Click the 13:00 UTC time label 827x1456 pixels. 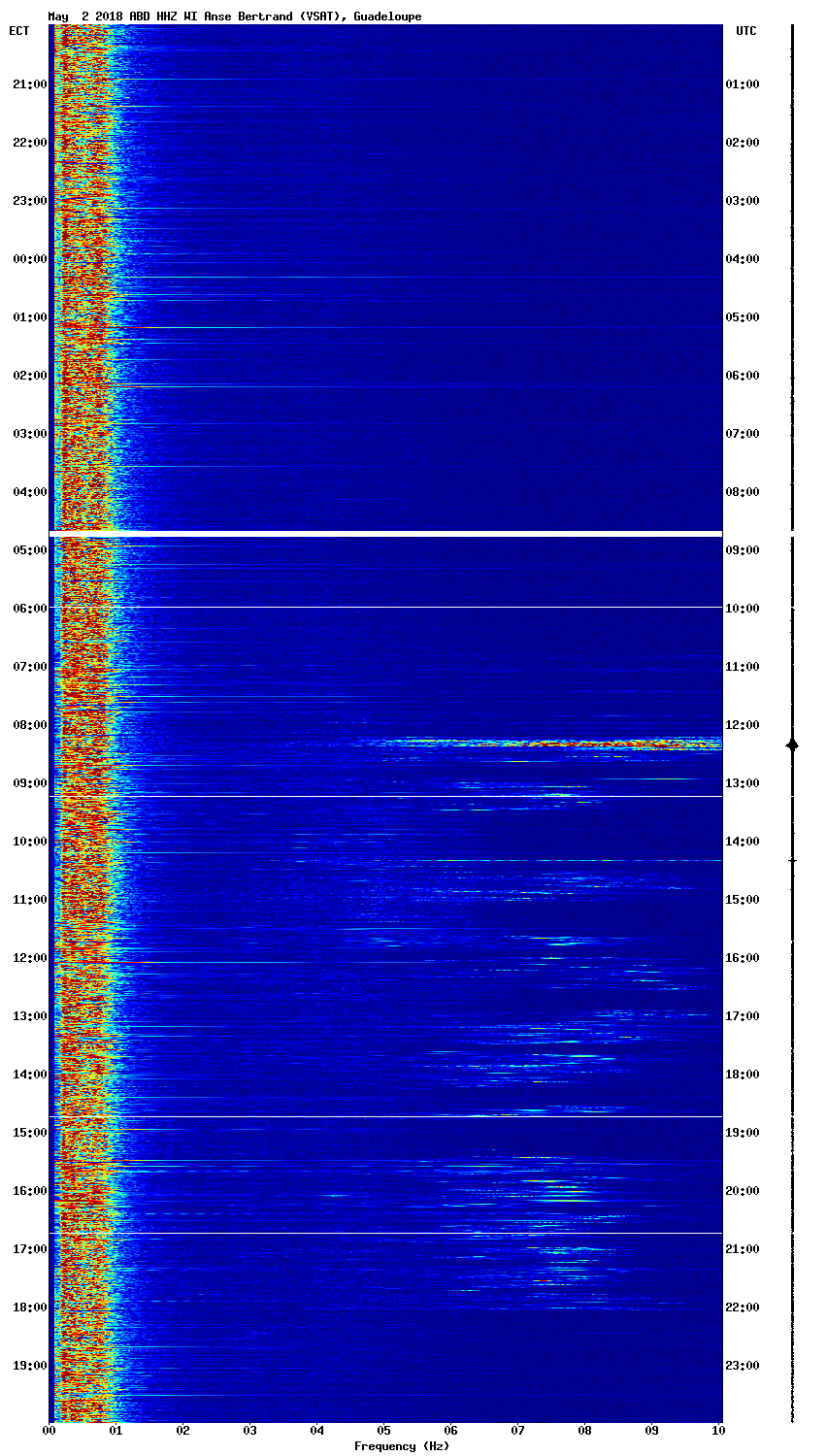tap(743, 783)
